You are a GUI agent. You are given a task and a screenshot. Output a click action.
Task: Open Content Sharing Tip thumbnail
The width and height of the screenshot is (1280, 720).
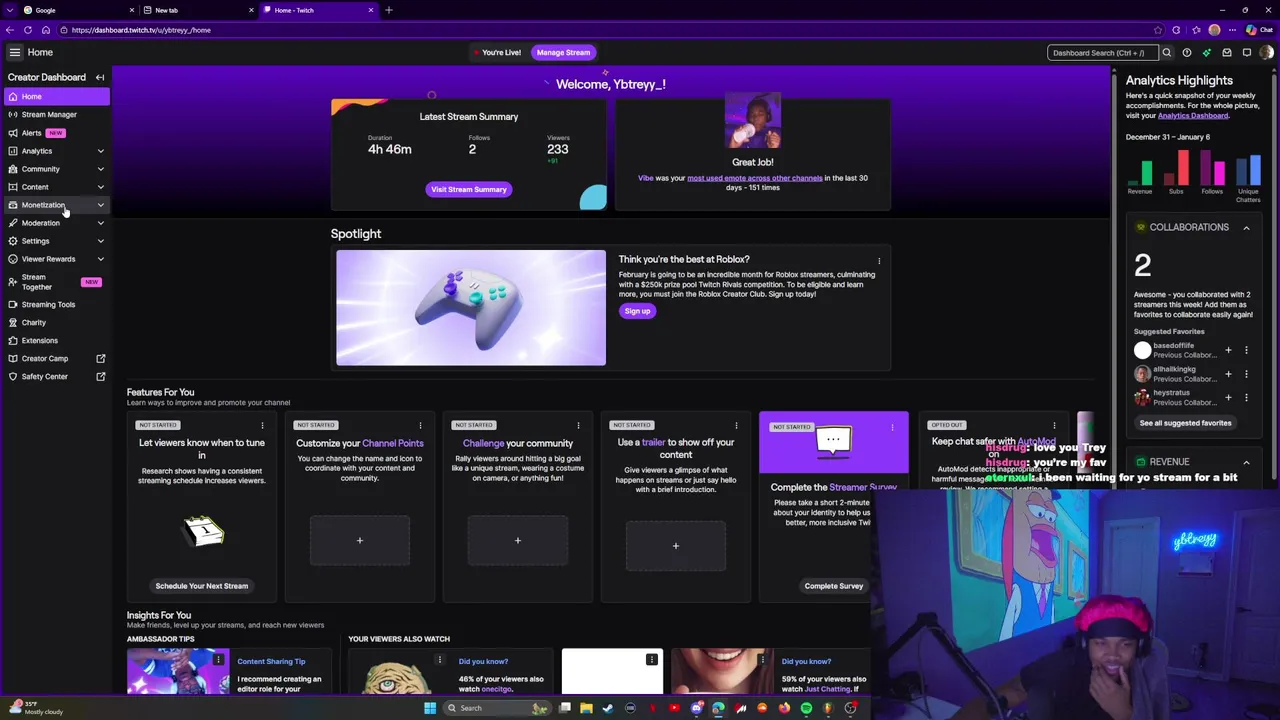[x=178, y=671]
